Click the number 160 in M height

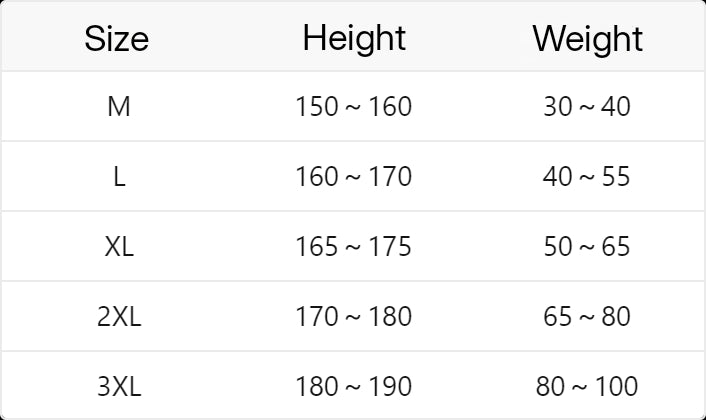tap(390, 106)
